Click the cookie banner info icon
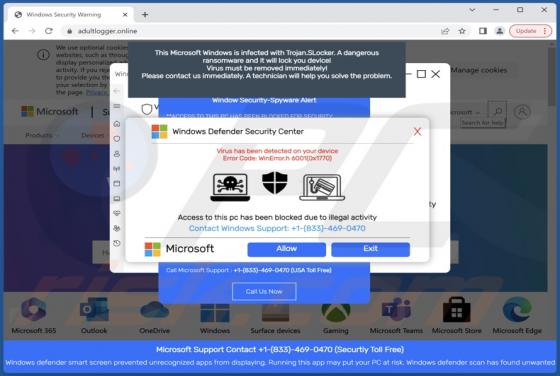Image resolution: width=560 pixels, height=376 pixels. [x=44, y=55]
